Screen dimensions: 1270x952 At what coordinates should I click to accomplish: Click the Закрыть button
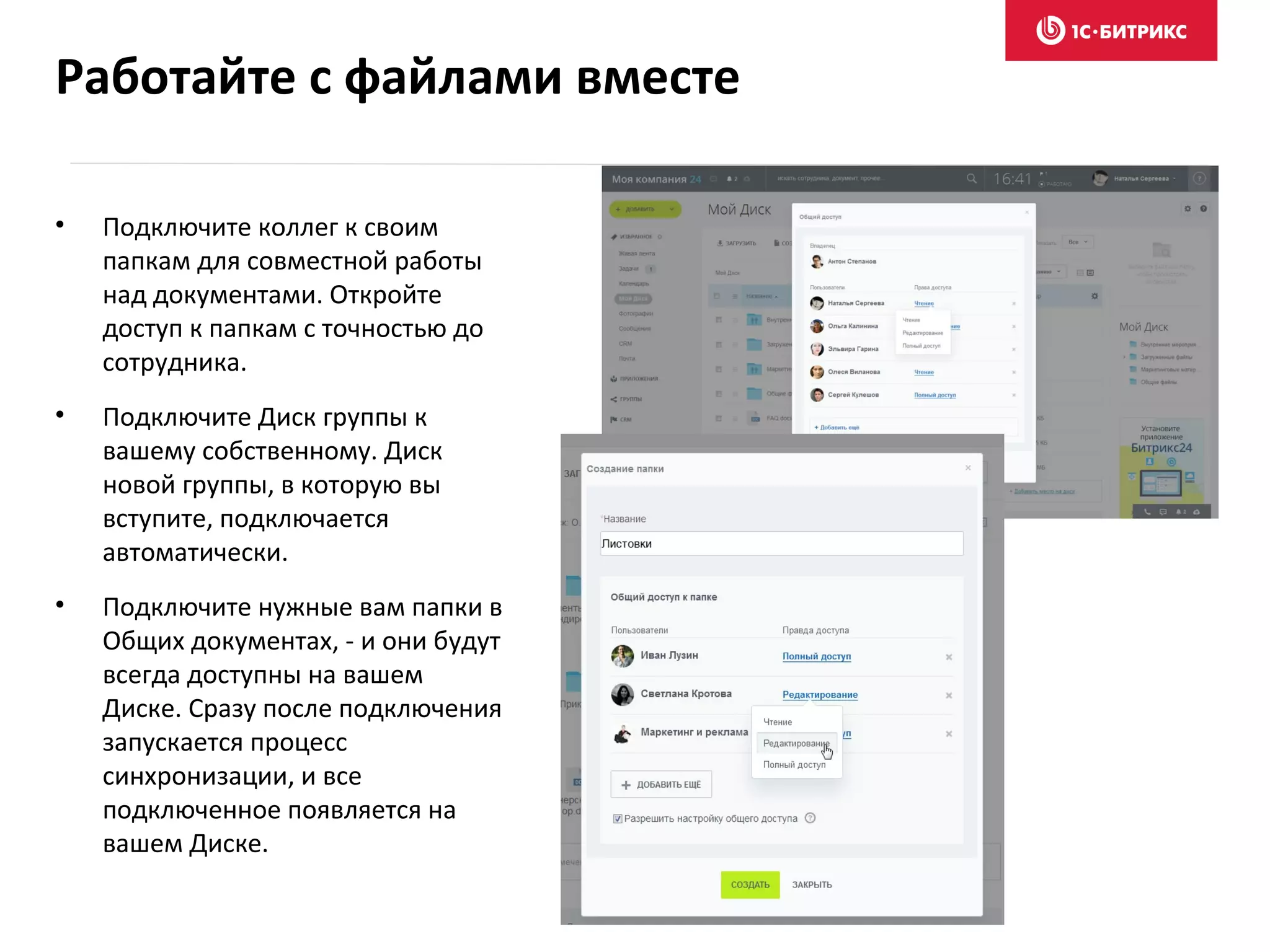pyautogui.click(x=812, y=884)
